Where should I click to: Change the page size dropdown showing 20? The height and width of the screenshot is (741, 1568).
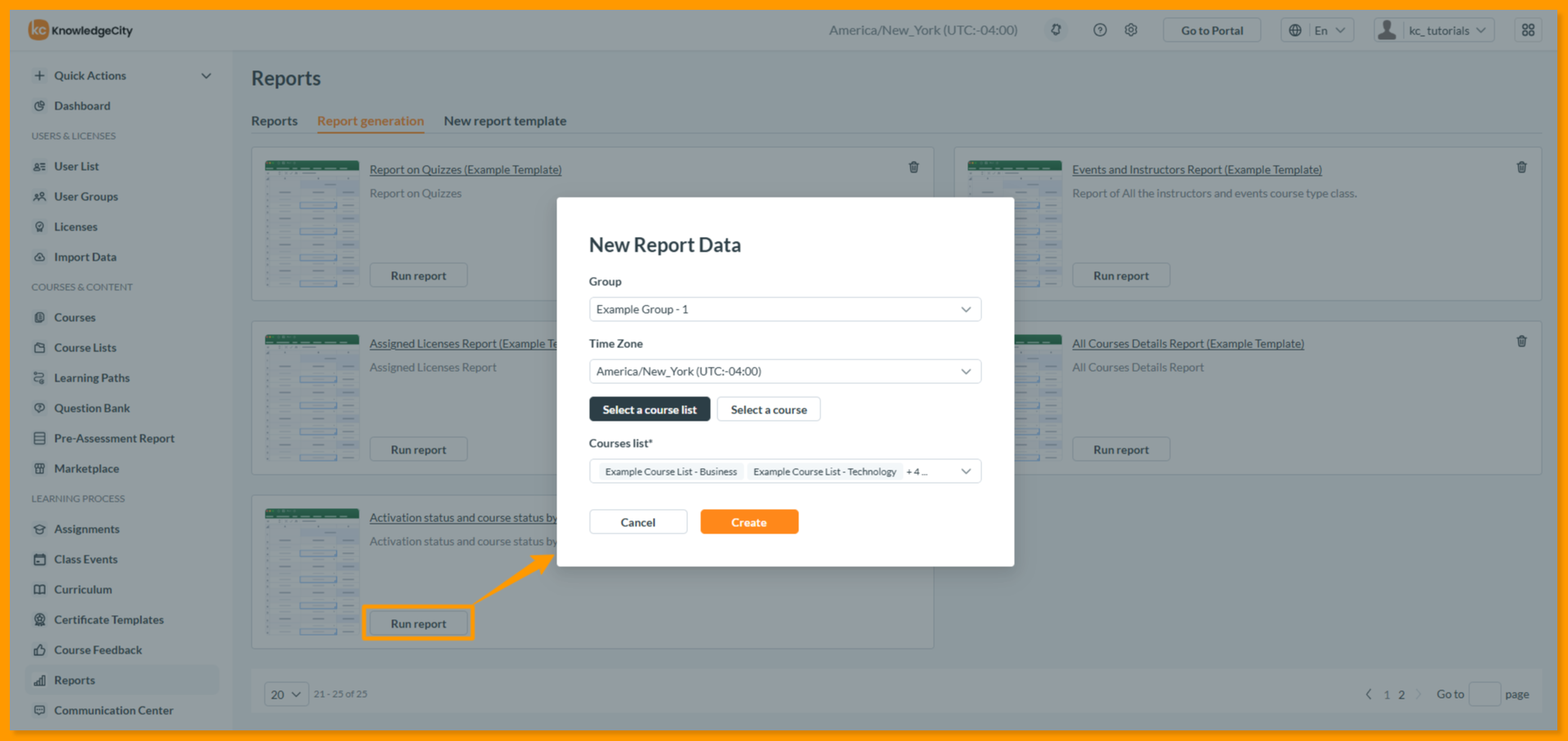[x=286, y=694]
